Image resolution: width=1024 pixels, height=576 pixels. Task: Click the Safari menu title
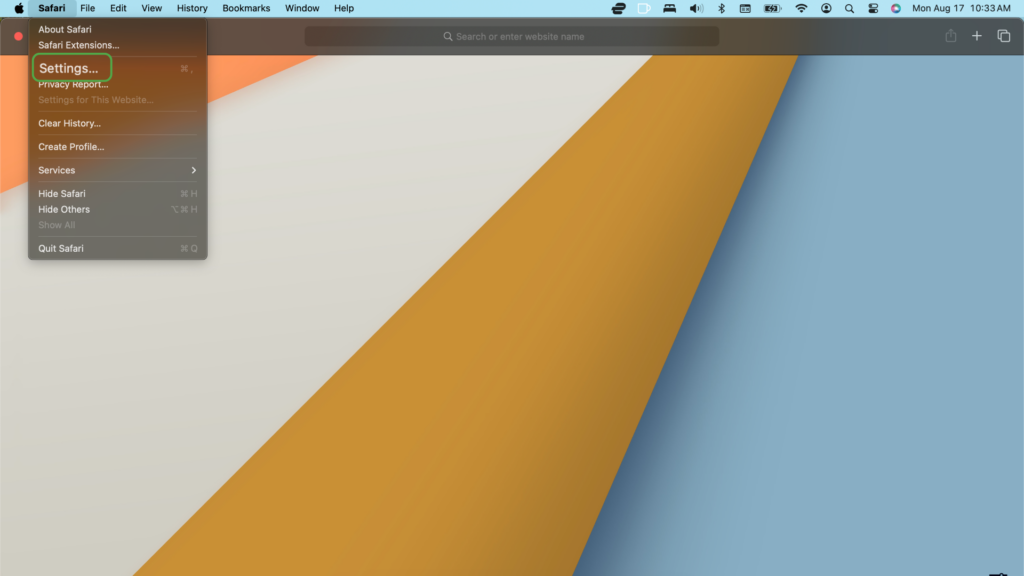tap(52, 8)
